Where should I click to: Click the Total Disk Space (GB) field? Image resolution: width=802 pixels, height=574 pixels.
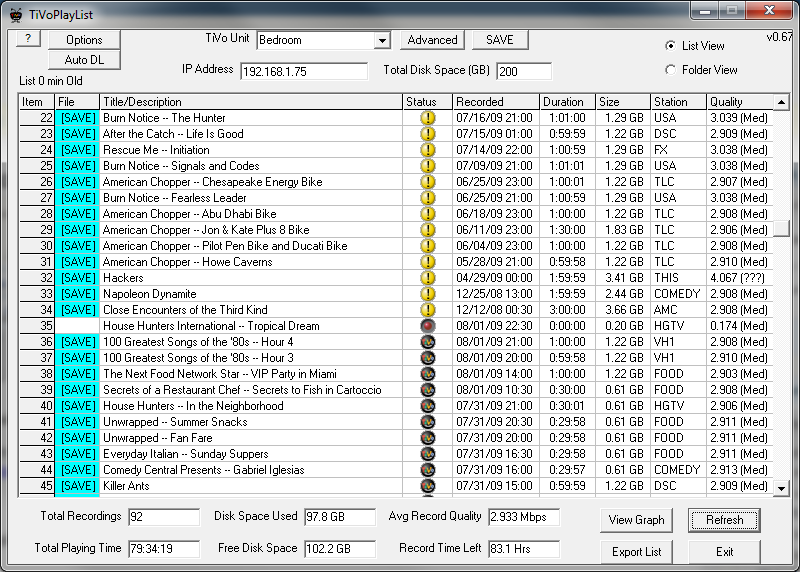click(524, 71)
